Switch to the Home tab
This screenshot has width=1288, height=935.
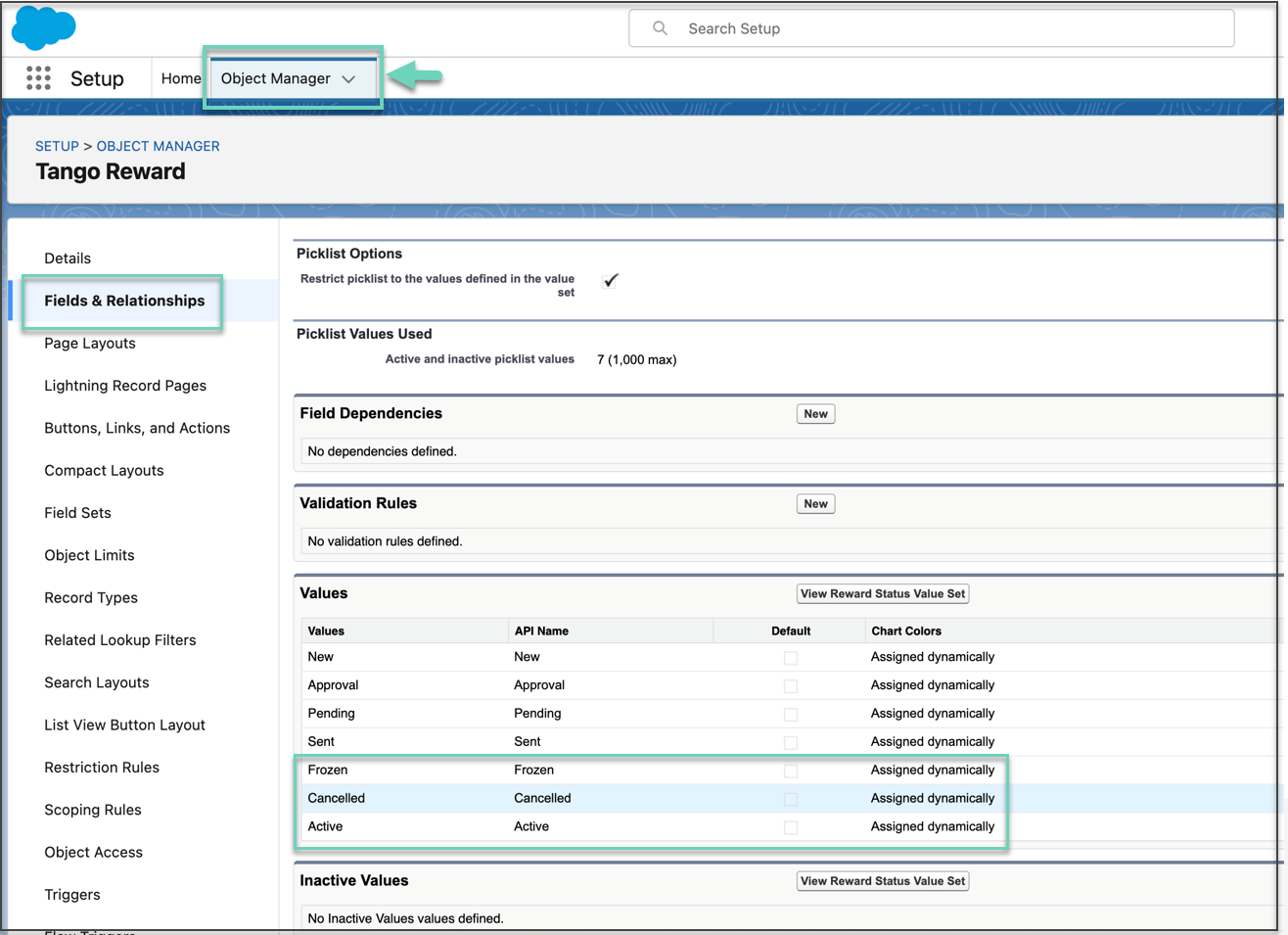(181, 78)
